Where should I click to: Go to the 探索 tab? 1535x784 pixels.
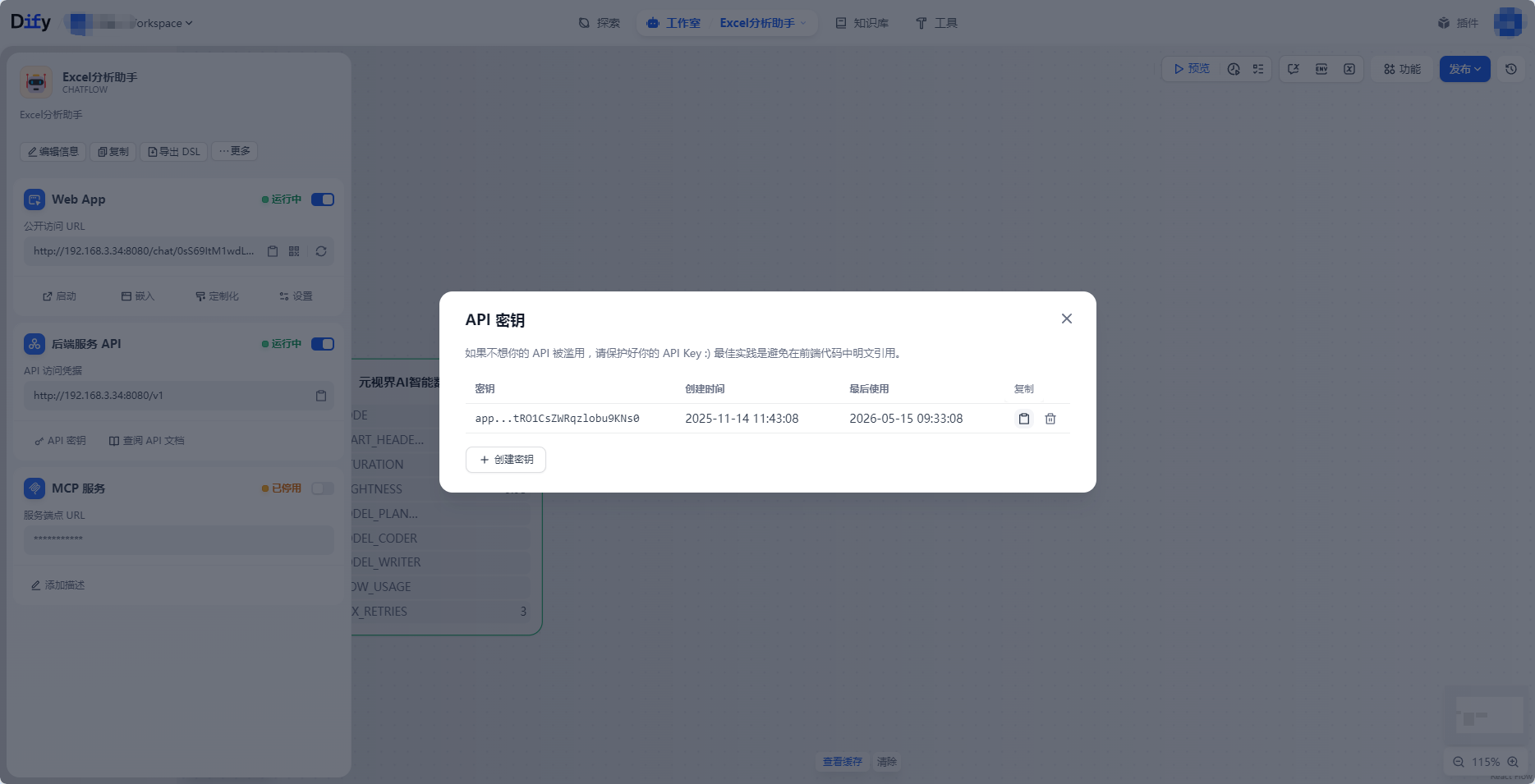pos(600,23)
